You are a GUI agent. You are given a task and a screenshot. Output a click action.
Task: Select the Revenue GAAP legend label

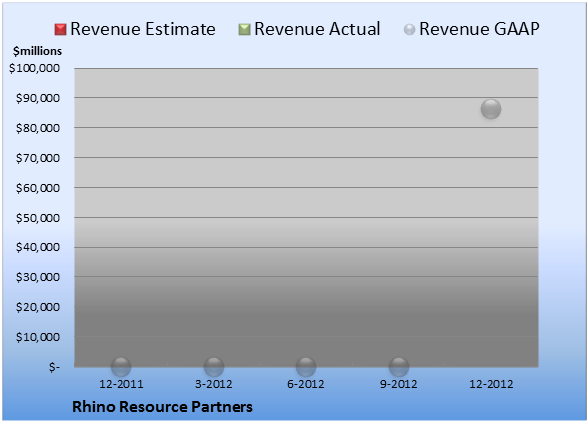coord(479,29)
